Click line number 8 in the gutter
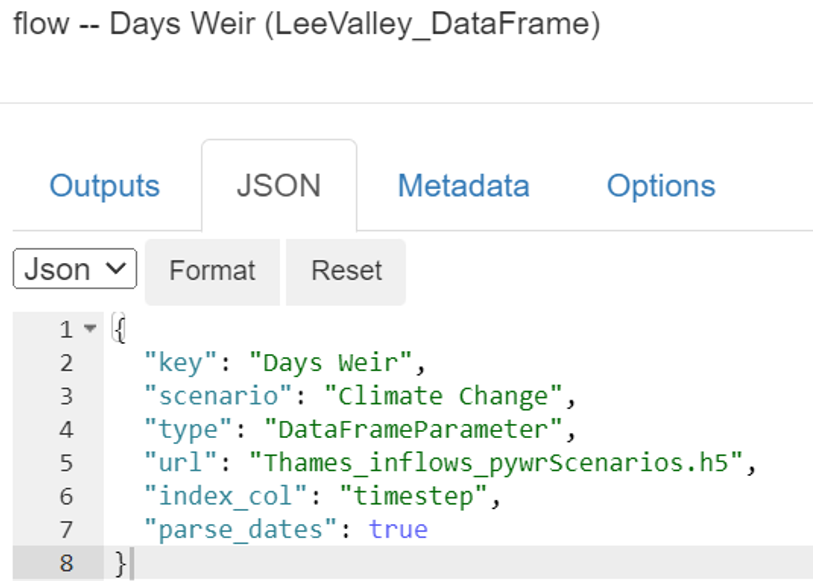 pyautogui.click(x=66, y=563)
